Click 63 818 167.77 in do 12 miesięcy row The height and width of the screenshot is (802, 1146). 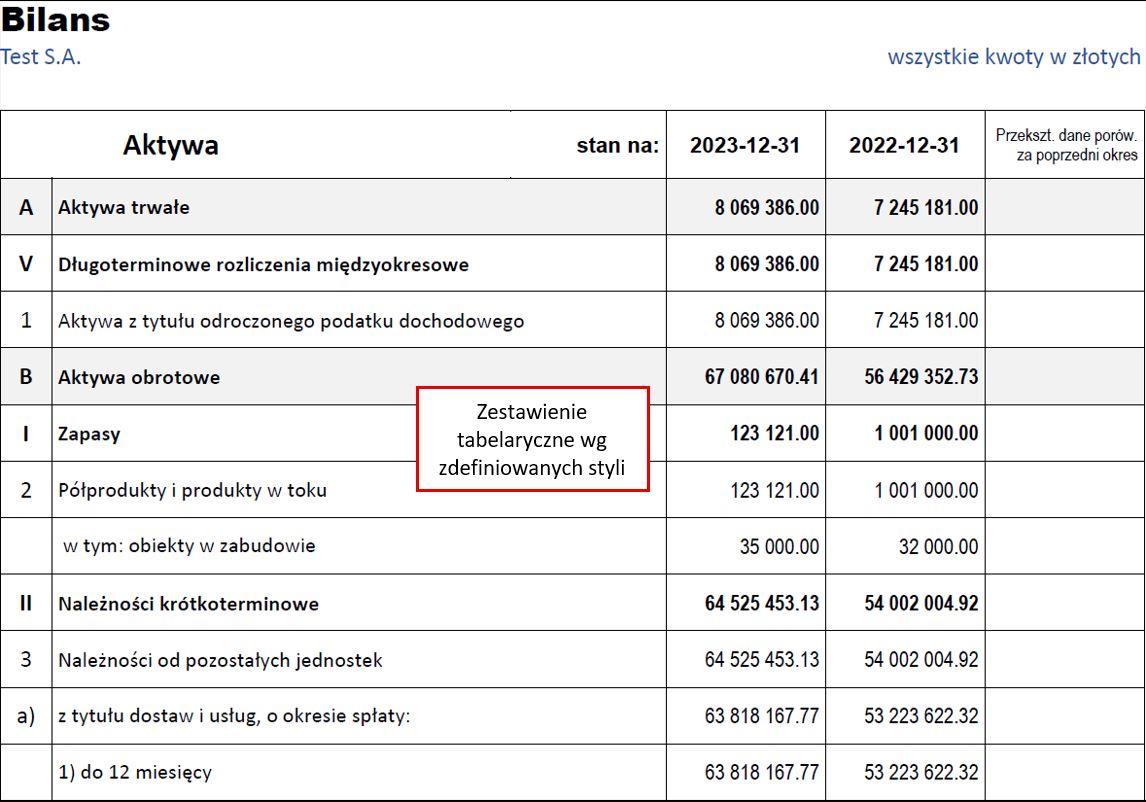[x=762, y=773]
